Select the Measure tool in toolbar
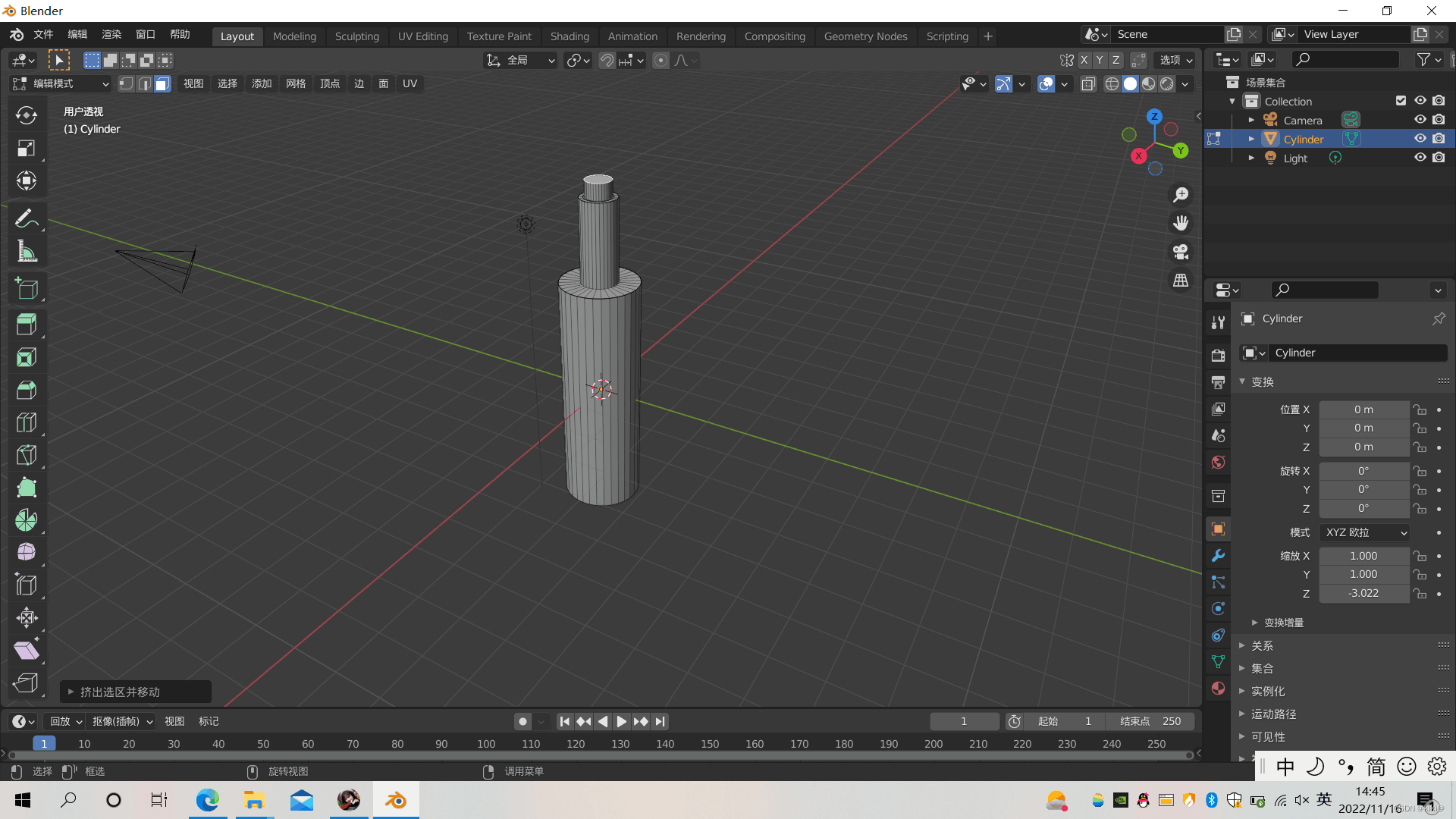This screenshot has width=1456, height=819. coord(27,252)
